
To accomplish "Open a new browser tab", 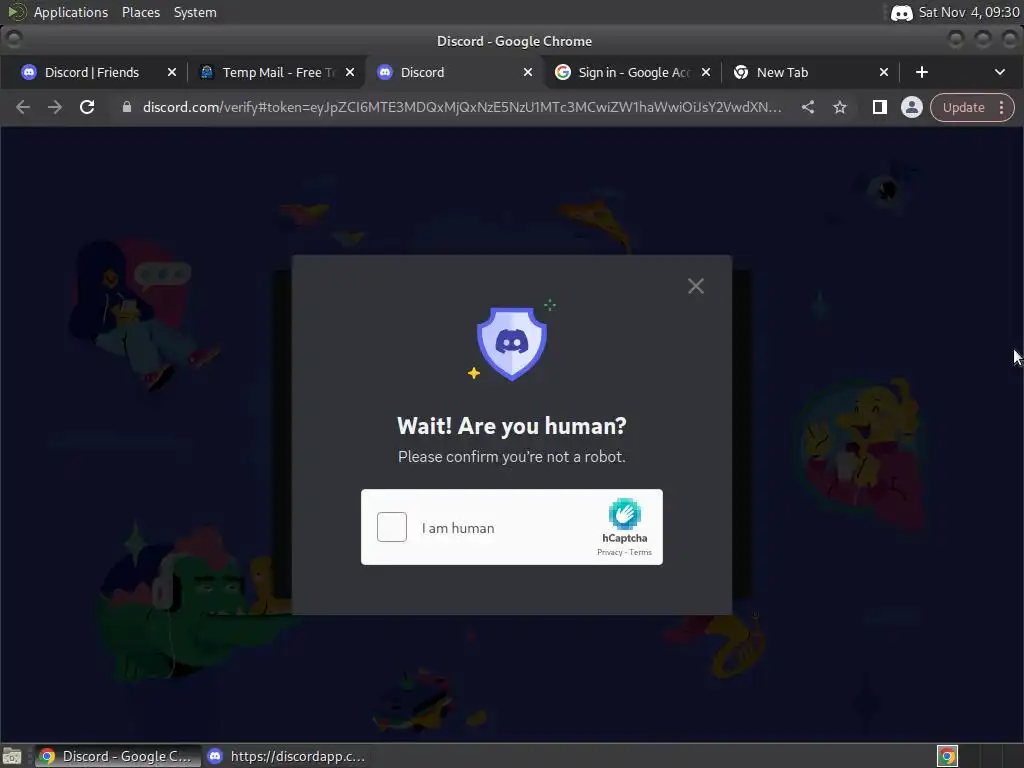I will pyautogui.click(x=921, y=72).
